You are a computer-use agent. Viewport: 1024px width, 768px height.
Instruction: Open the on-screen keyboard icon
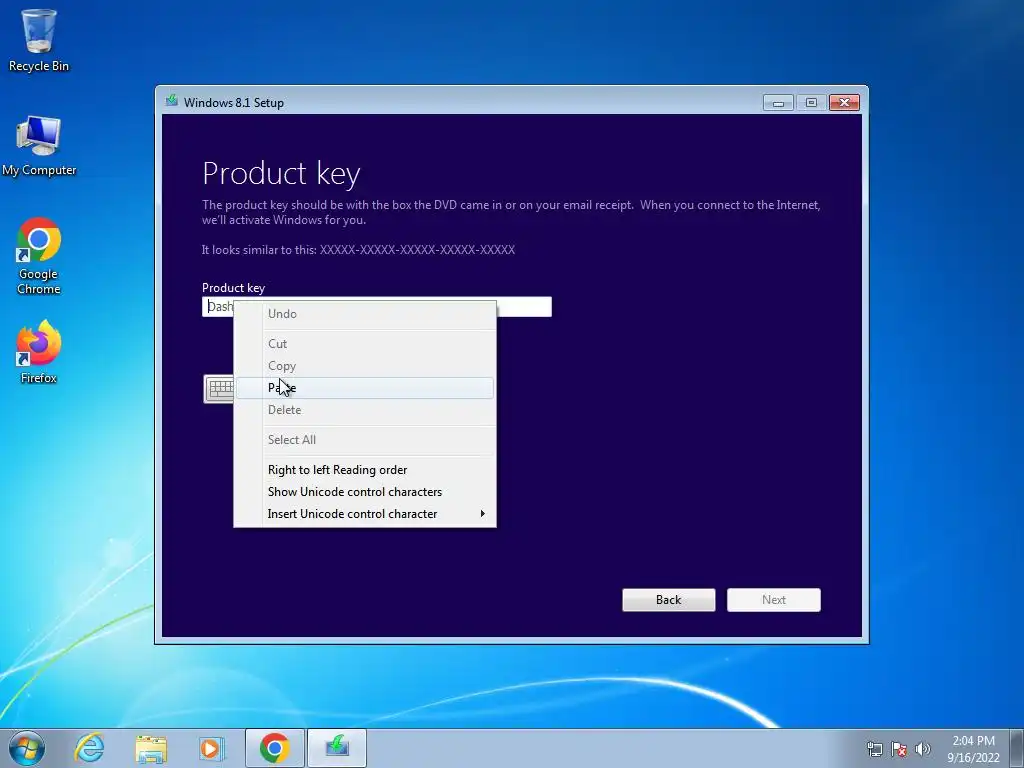[x=219, y=389]
